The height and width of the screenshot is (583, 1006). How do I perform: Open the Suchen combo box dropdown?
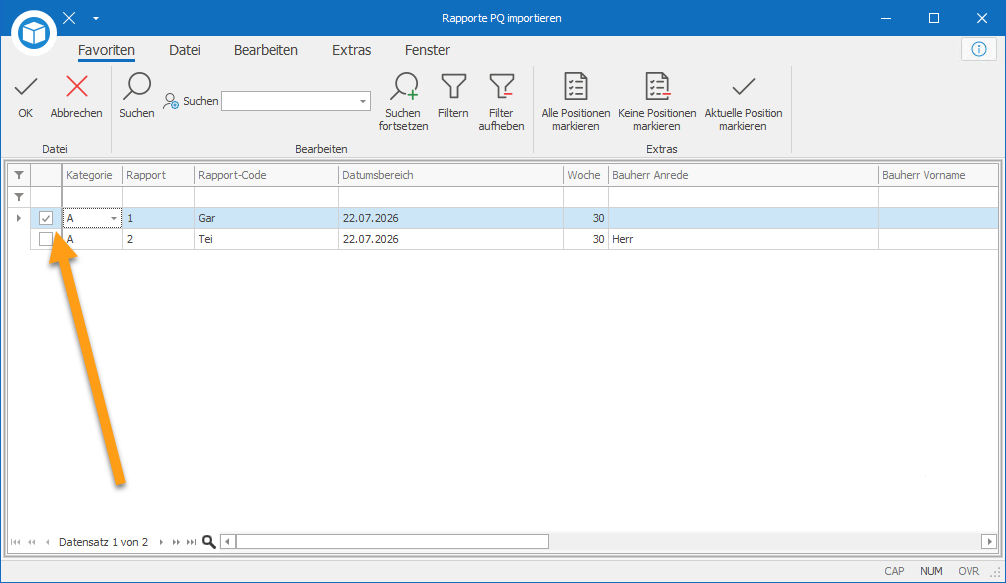362,101
